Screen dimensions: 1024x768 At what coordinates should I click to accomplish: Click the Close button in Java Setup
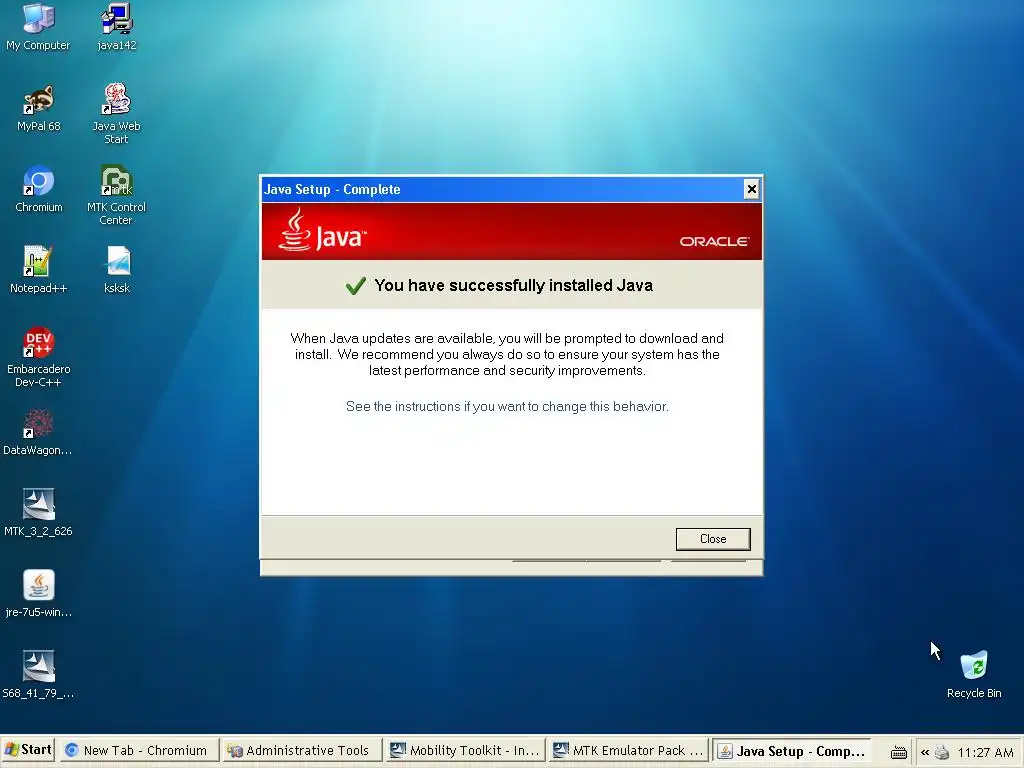(x=713, y=539)
